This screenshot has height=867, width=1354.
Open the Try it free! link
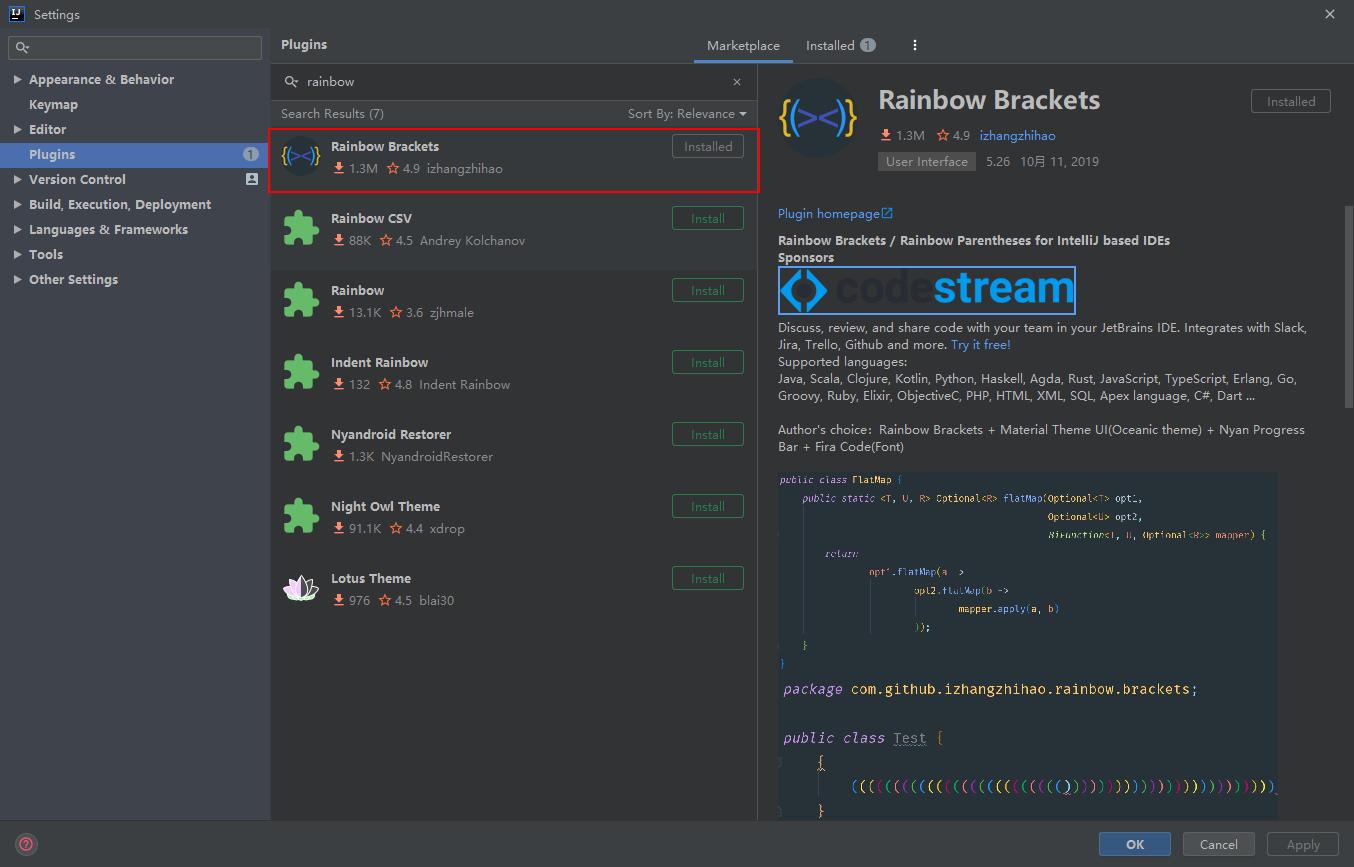[980, 344]
